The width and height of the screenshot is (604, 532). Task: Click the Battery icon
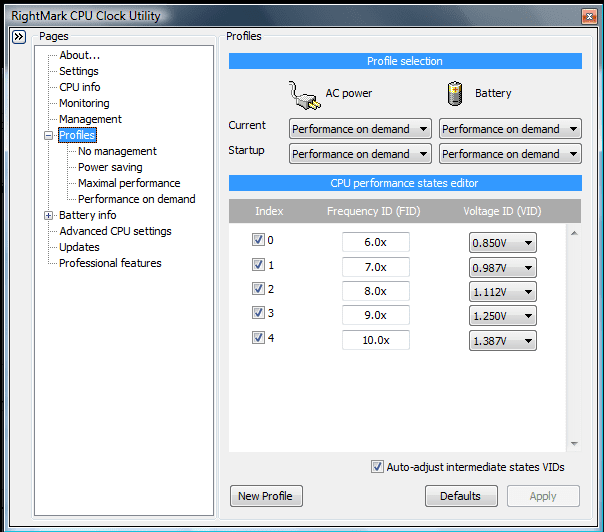click(455, 93)
